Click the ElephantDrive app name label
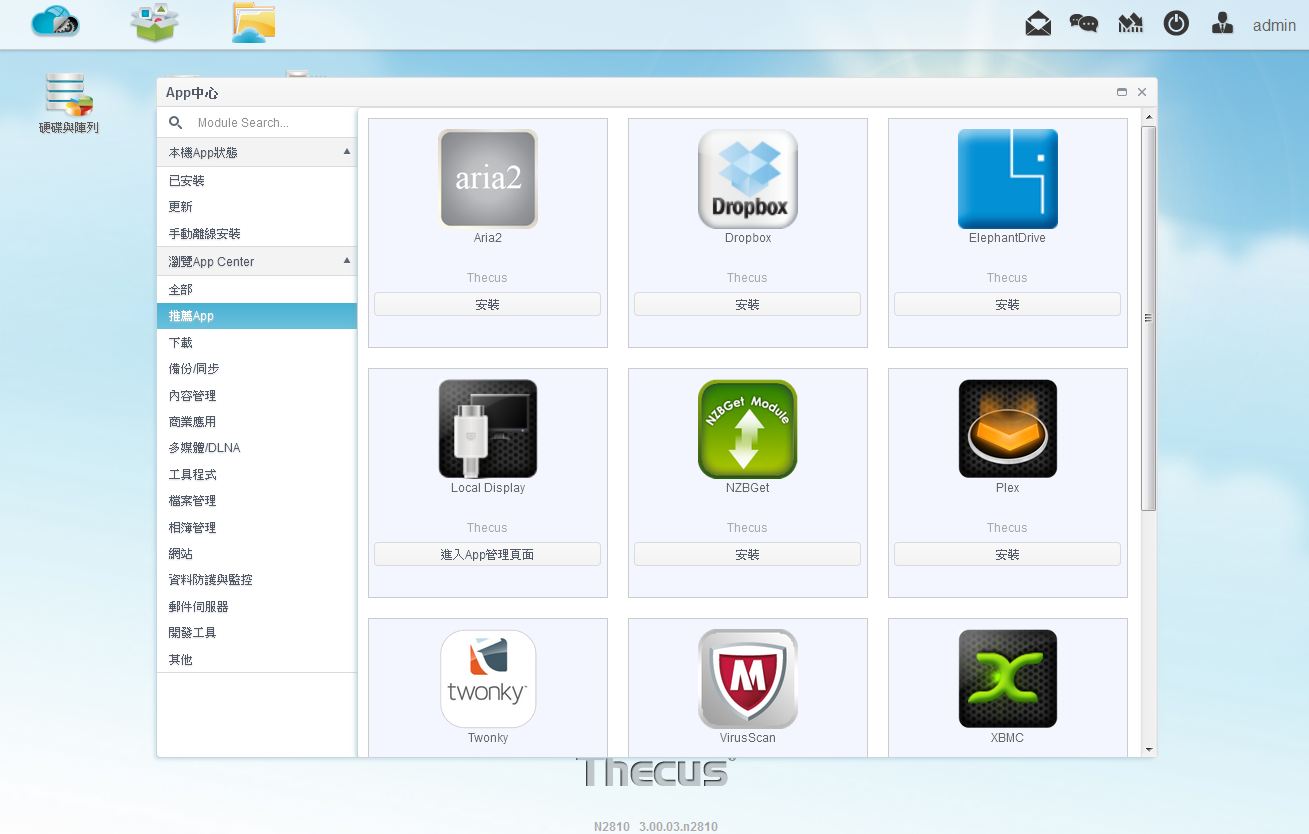This screenshot has width=1309, height=834. tap(1007, 238)
